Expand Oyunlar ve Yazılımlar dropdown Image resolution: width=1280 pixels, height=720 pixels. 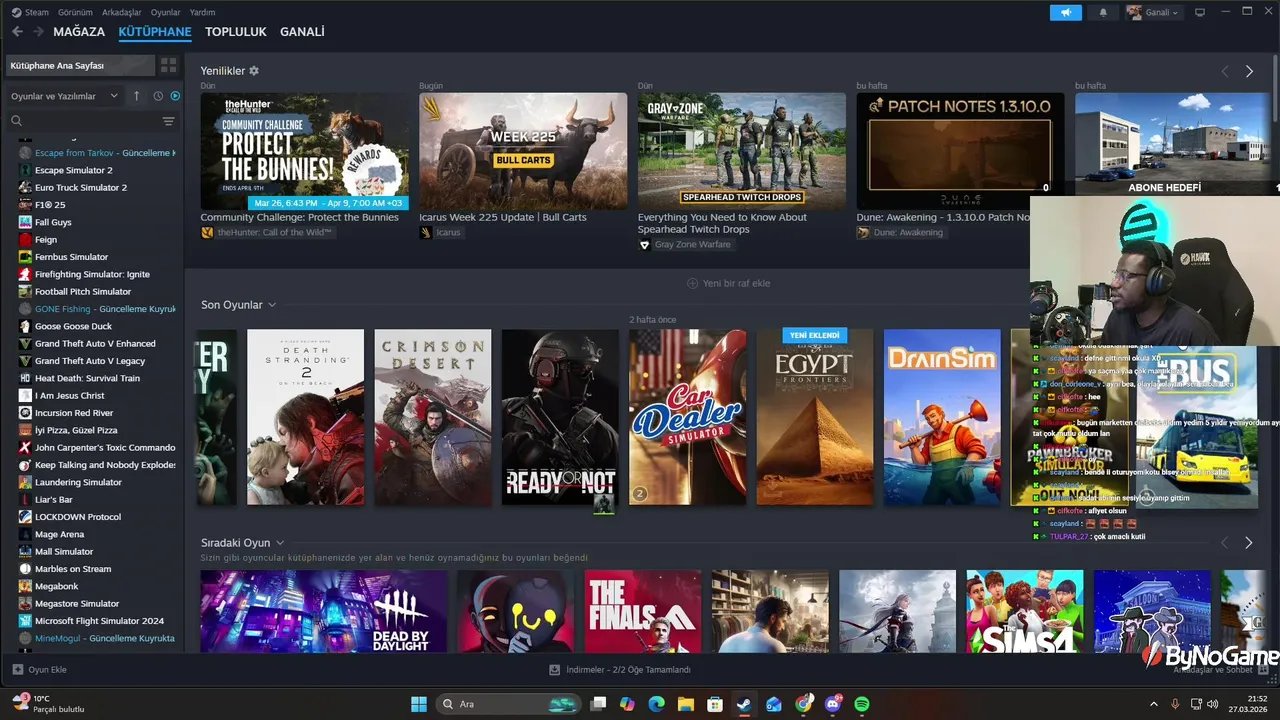[64, 96]
